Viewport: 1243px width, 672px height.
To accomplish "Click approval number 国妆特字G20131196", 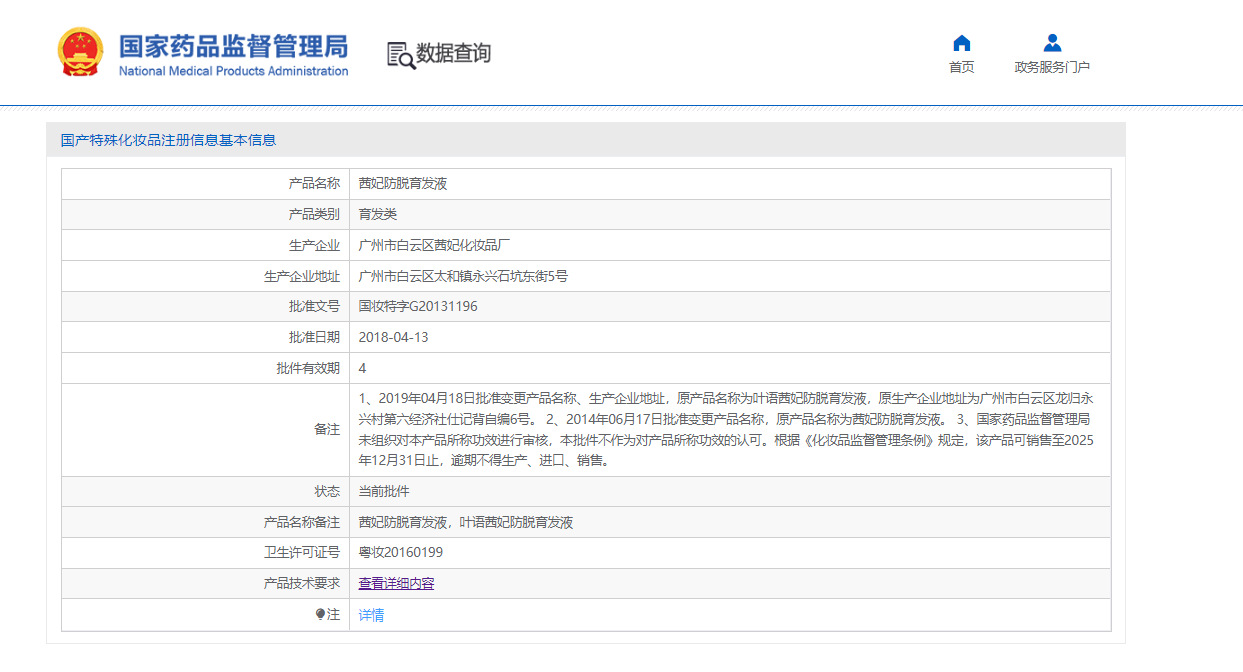I will point(418,306).
